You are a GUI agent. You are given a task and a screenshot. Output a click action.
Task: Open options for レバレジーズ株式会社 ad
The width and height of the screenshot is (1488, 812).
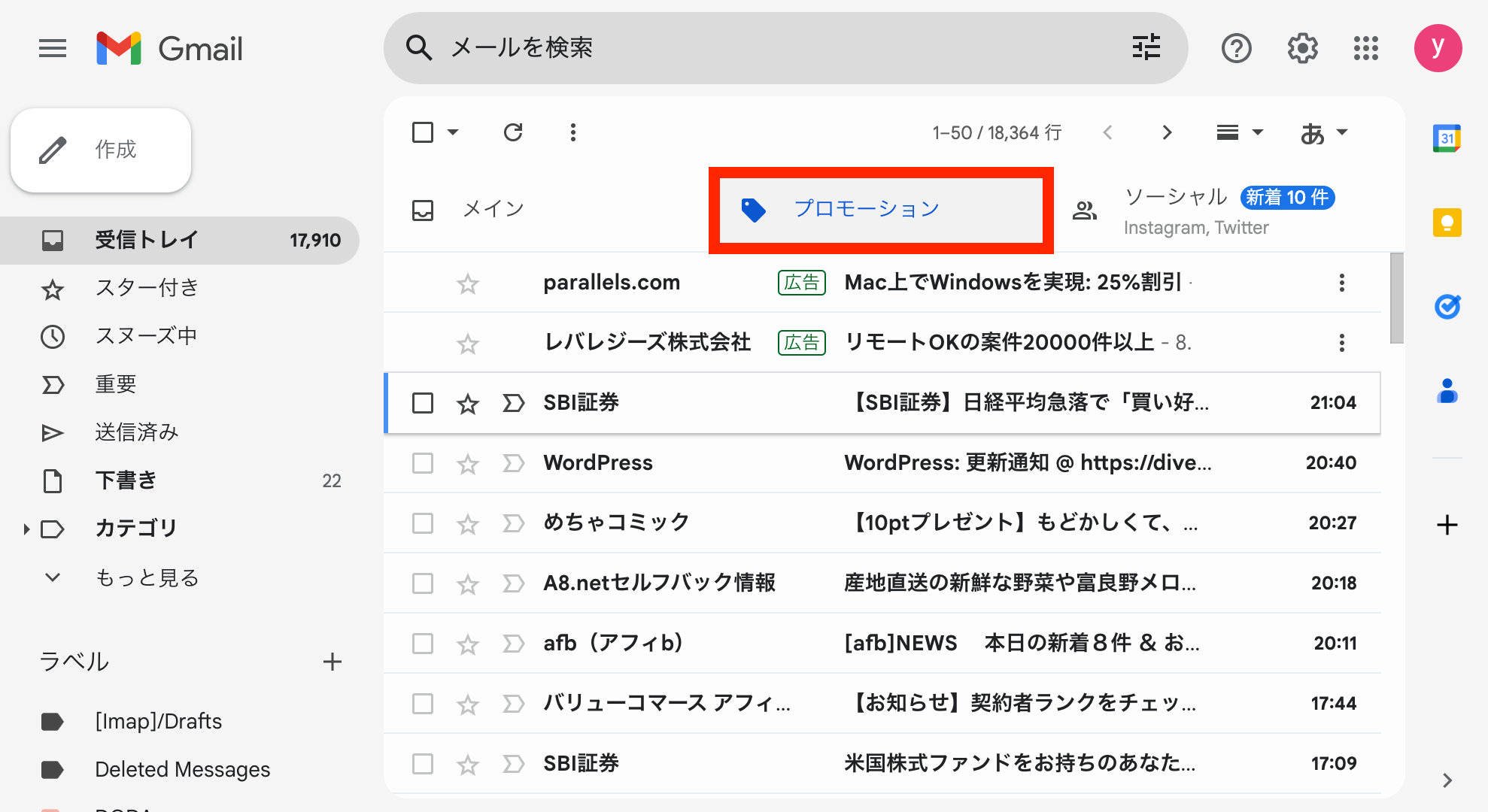click(x=1341, y=343)
